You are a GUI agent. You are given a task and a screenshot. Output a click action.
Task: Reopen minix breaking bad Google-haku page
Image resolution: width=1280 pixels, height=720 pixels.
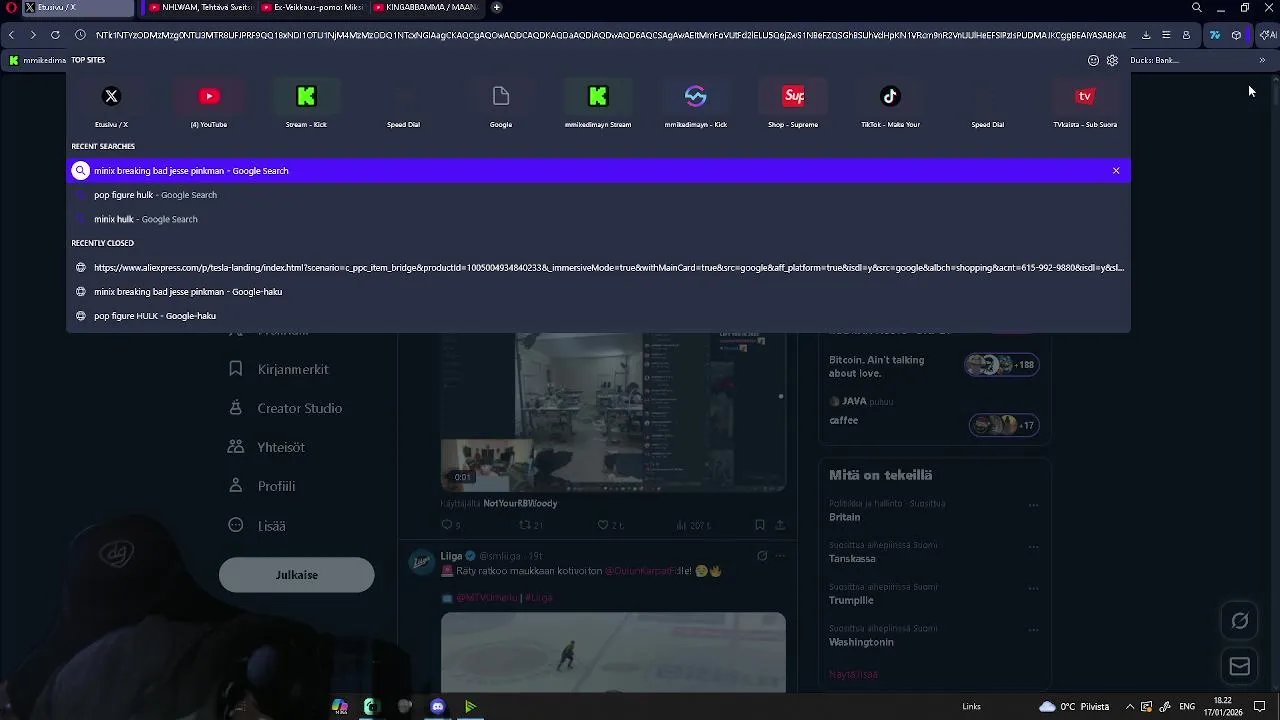pyautogui.click(x=598, y=292)
